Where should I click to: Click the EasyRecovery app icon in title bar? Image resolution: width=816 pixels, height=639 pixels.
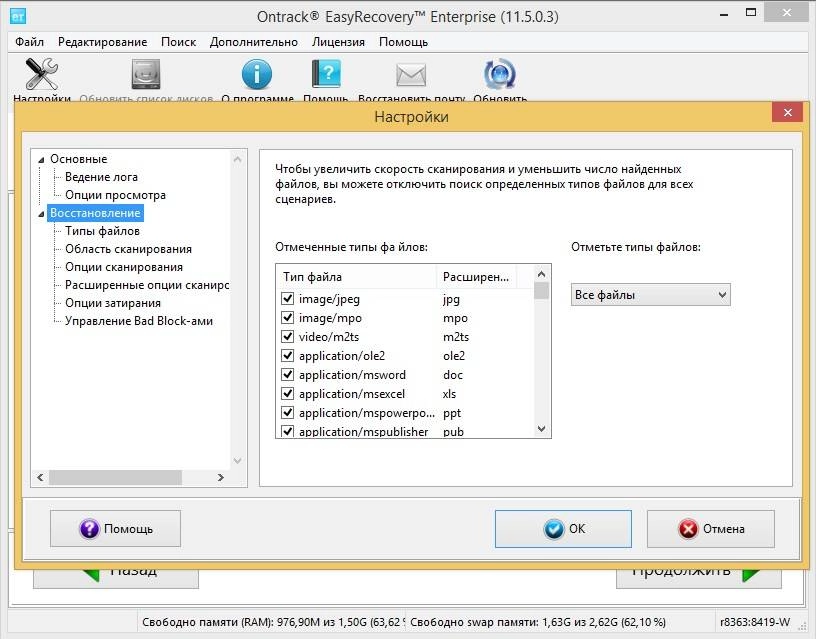pyautogui.click(x=18, y=16)
